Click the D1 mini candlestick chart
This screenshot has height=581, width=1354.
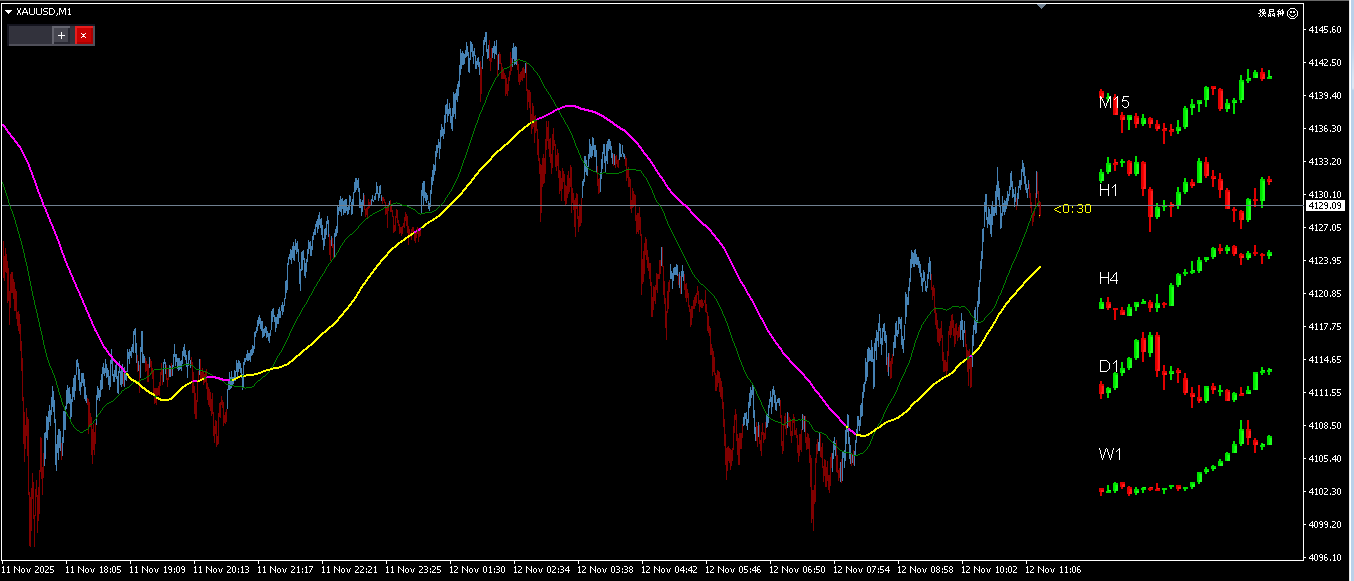coord(1186,369)
